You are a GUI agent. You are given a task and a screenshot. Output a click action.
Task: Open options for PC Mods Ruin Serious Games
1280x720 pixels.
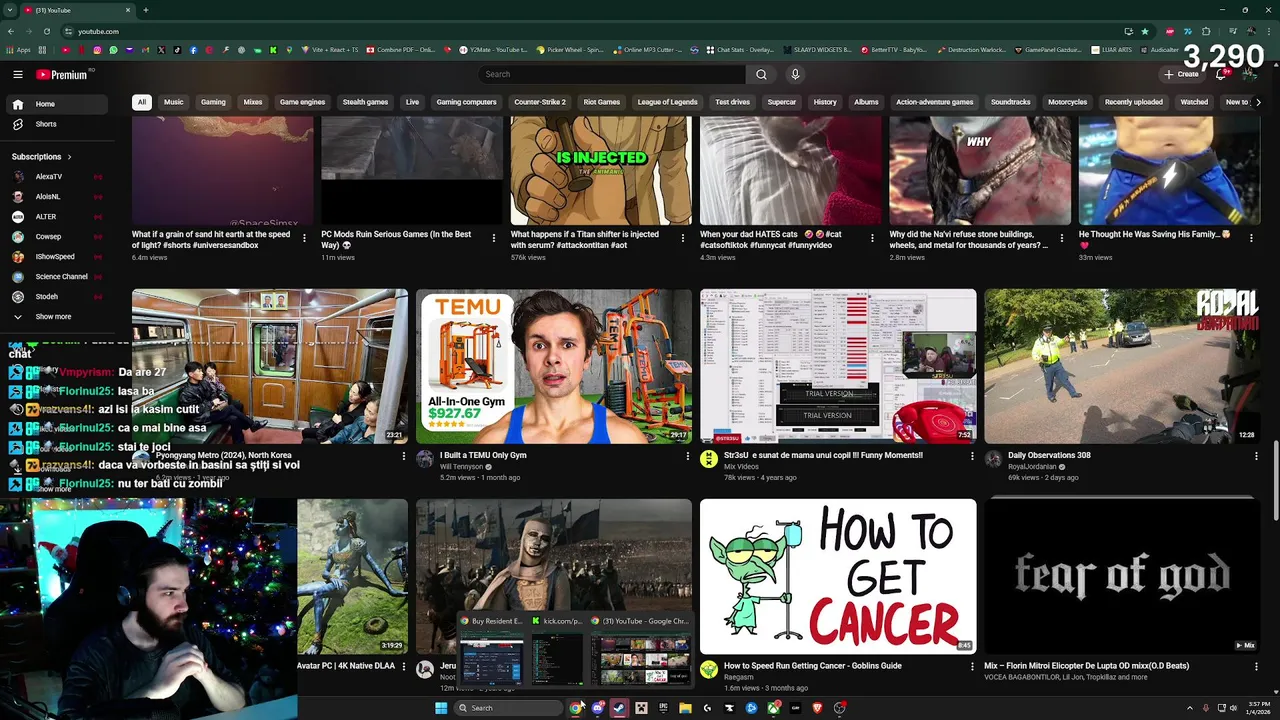[493, 238]
